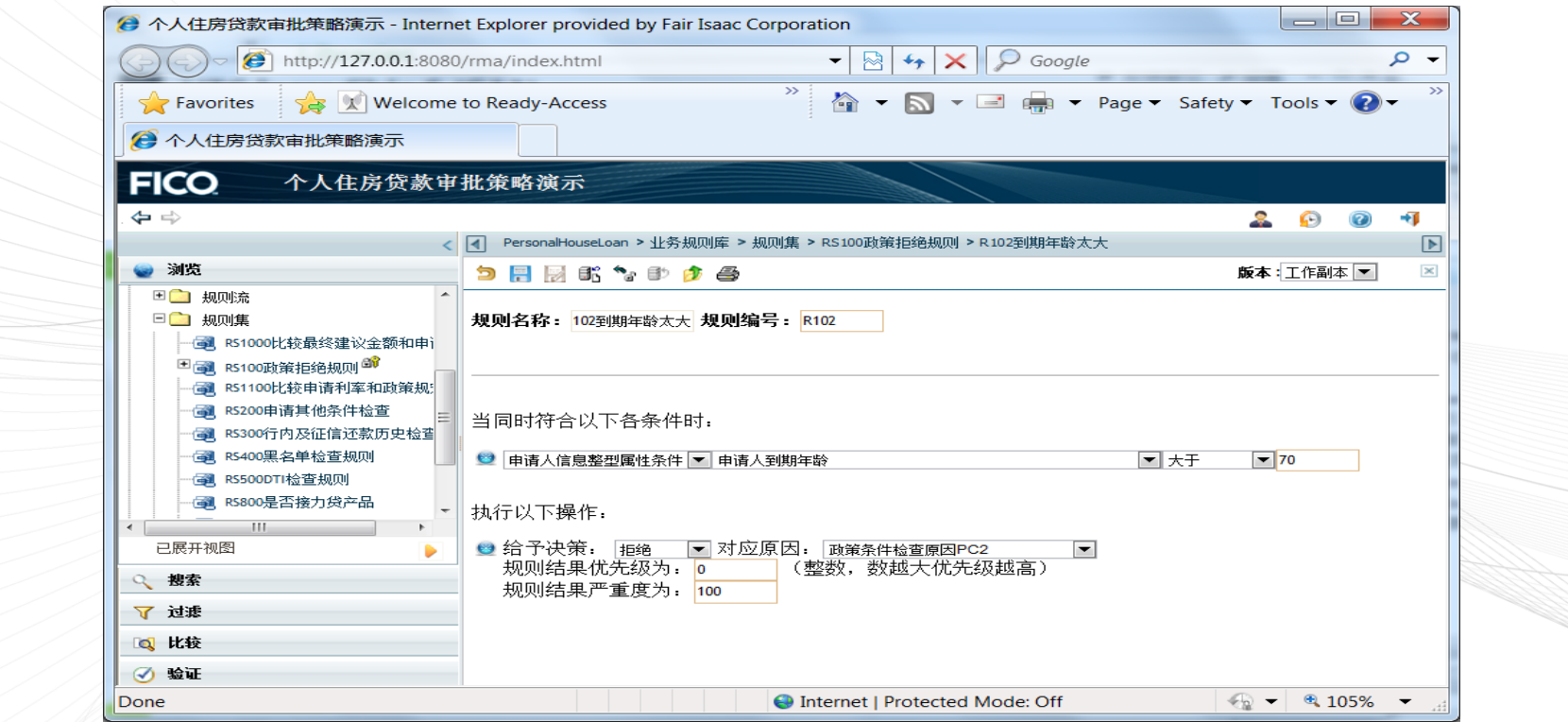Viewport: 1568px width, 722px height.
Task: Click the RS100政策拒绝规则 breadcrumb link
Action: pyautogui.click(x=890, y=243)
